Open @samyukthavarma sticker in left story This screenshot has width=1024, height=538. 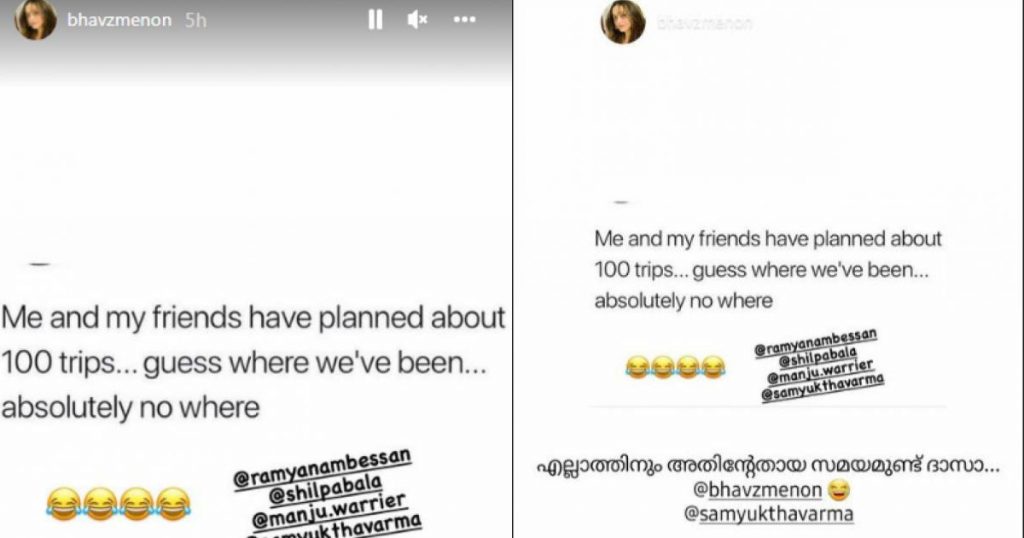click(334, 529)
